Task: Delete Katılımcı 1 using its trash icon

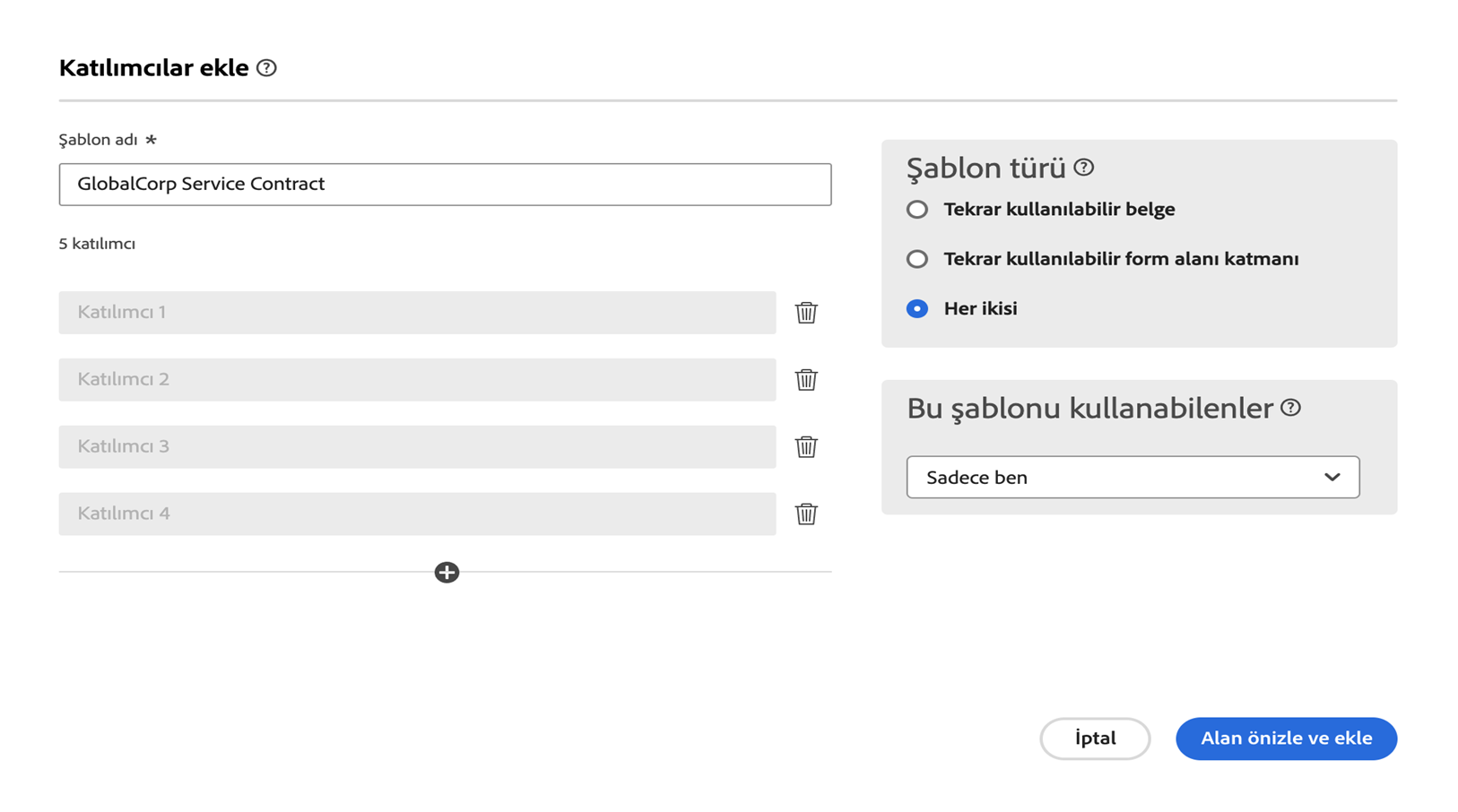Action: coord(806,312)
